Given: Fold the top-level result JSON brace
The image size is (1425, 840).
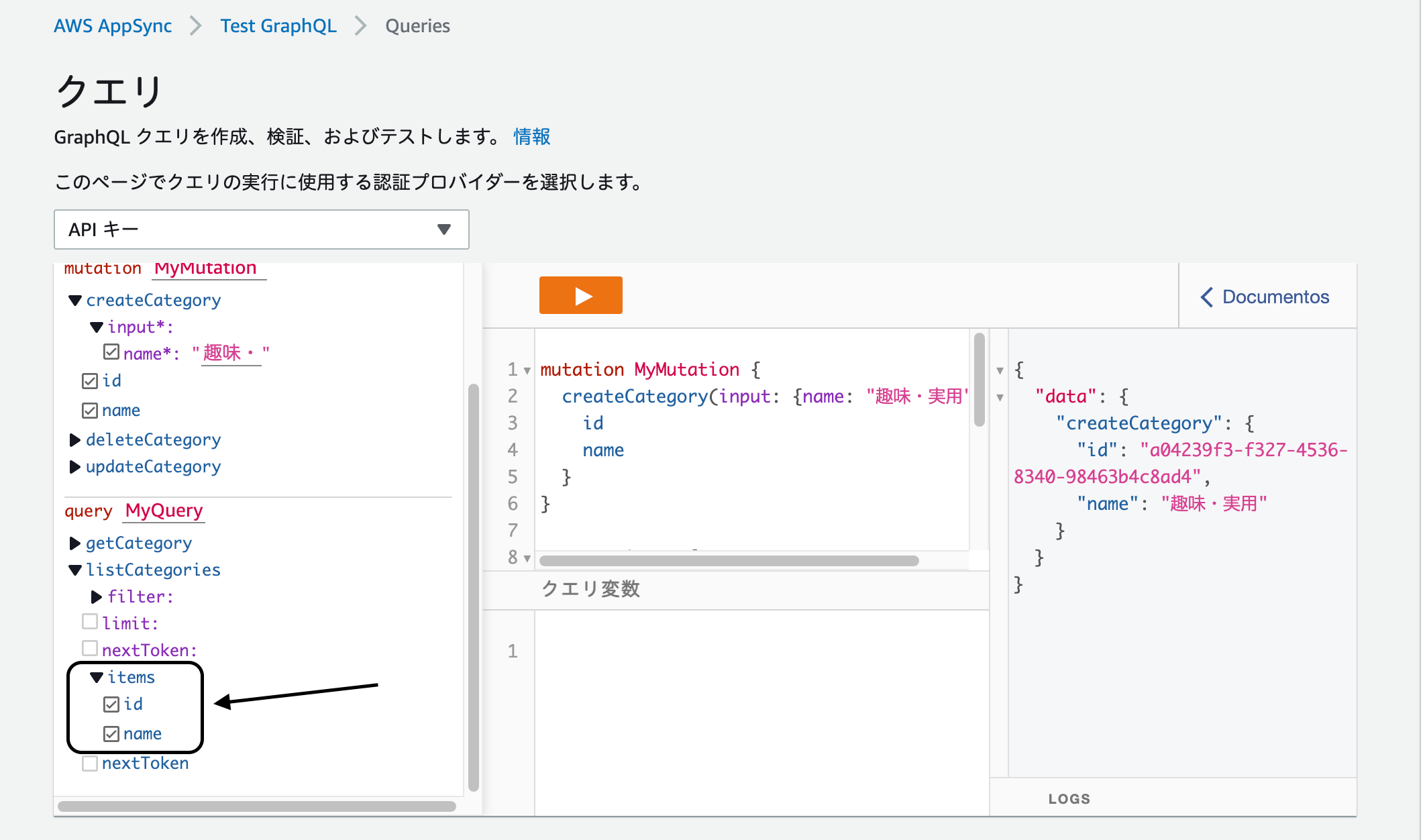Looking at the screenshot, I should tap(1000, 370).
